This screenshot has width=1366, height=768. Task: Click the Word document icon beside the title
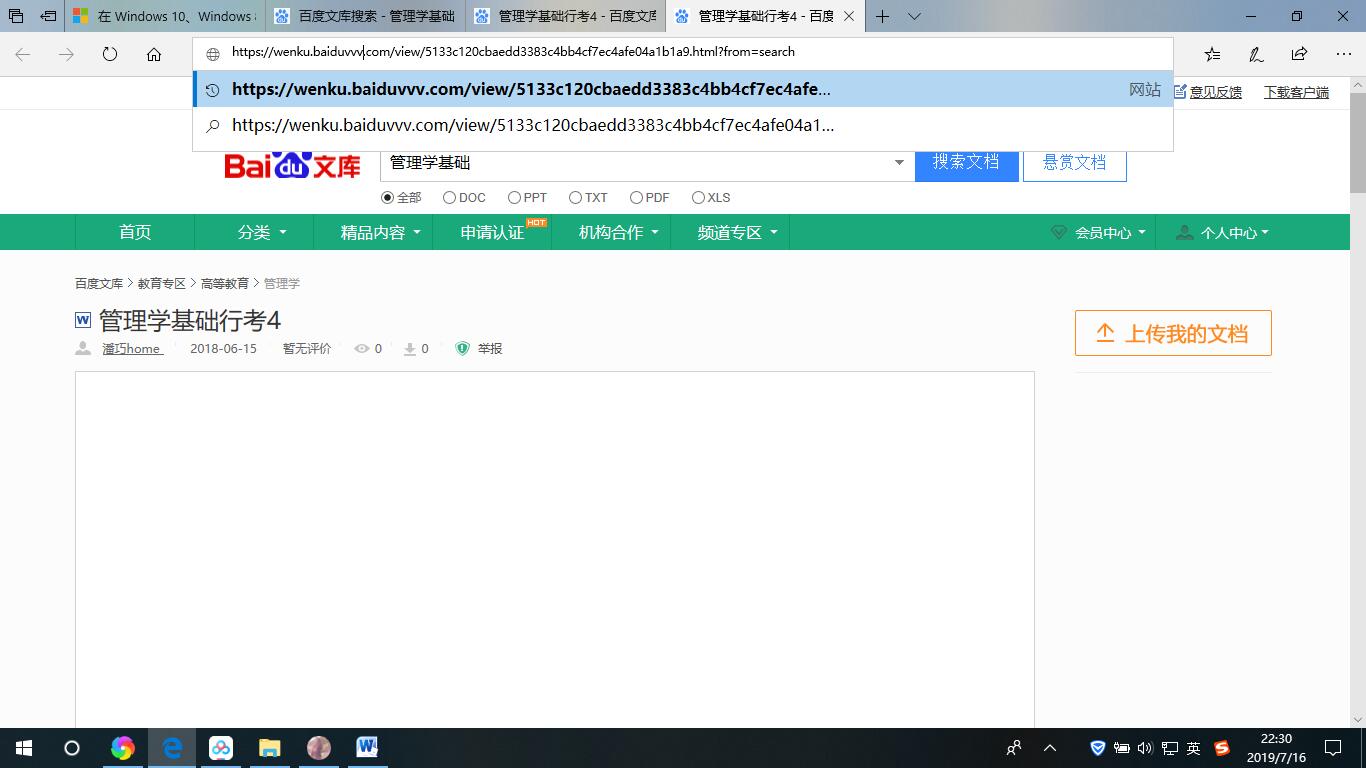pos(82,319)
